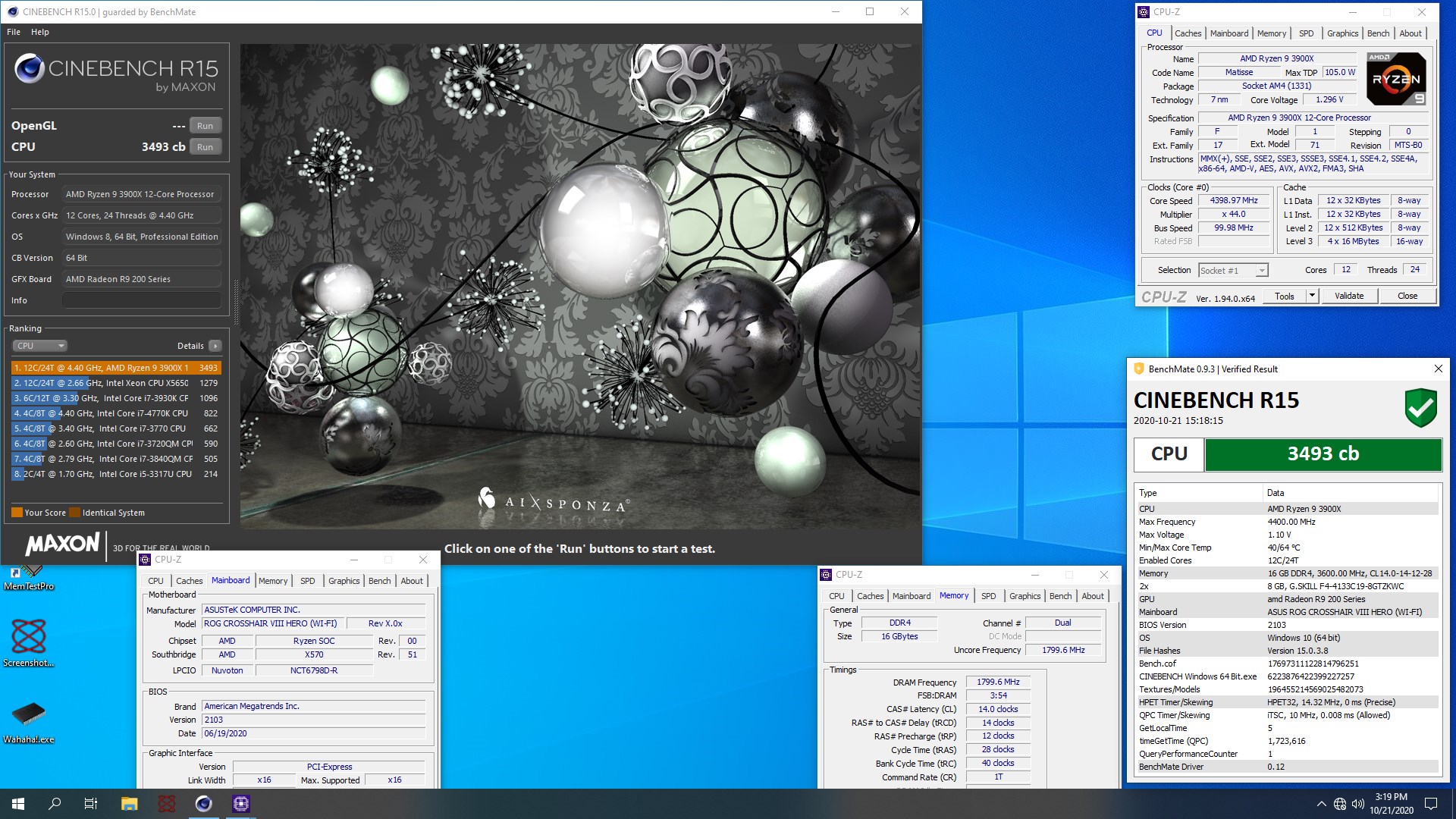Open the notification center
Image resolution: width=1456 pixels, height=819 pixels.
(x=1431, y=804)
